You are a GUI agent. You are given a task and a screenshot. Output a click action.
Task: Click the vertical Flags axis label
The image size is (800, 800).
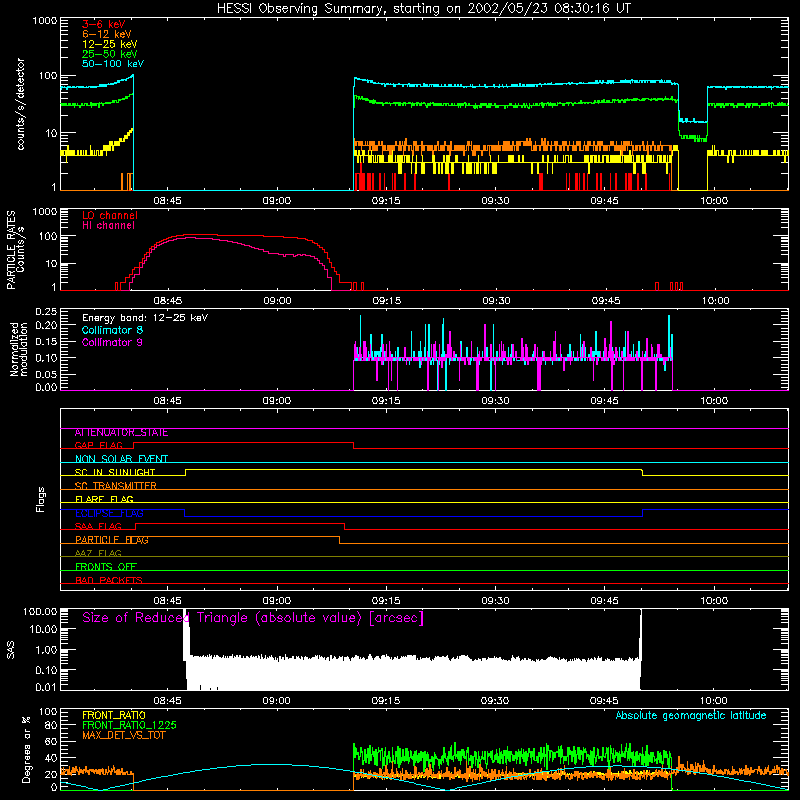[x=41, y=499]
